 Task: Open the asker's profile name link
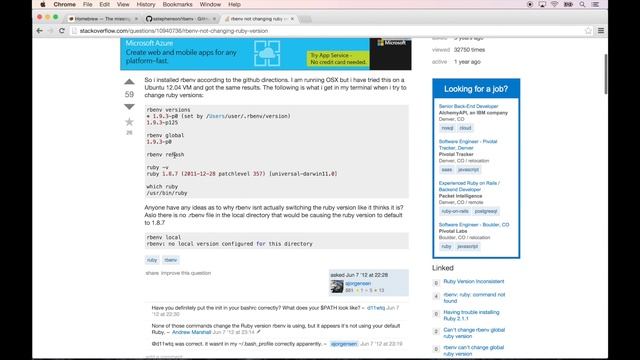(358, 283)
